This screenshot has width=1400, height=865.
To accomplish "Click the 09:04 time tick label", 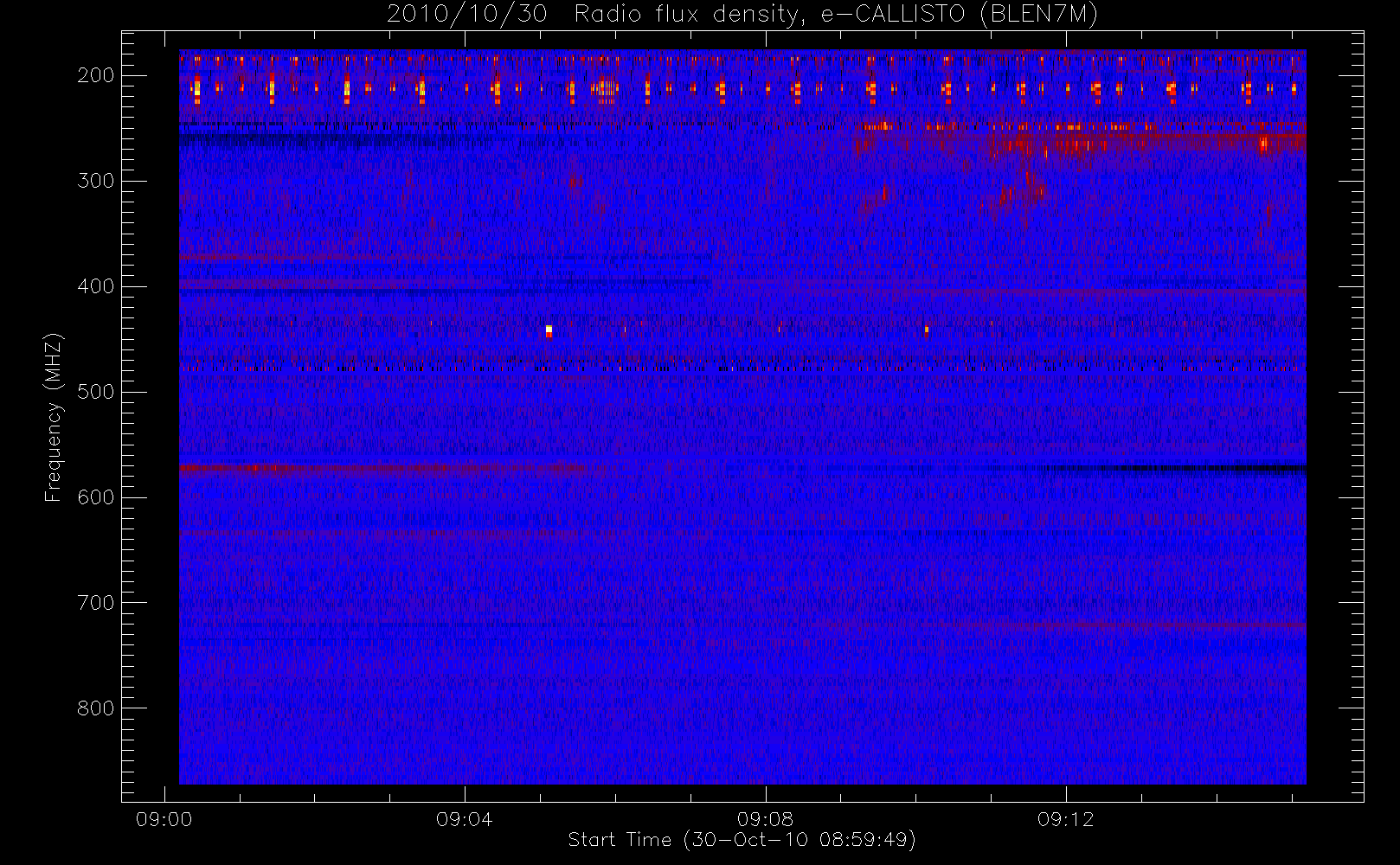I will [465, 819].
